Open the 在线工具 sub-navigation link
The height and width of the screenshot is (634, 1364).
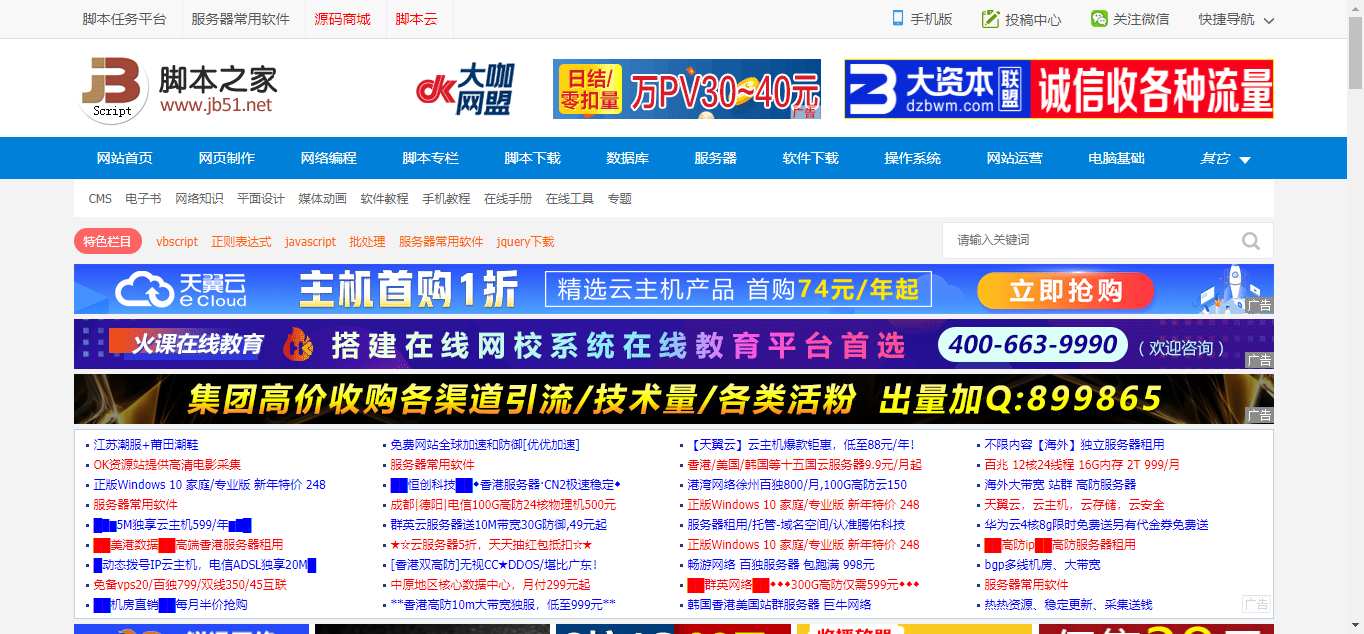pyautogui.click(x=570, y=199)
